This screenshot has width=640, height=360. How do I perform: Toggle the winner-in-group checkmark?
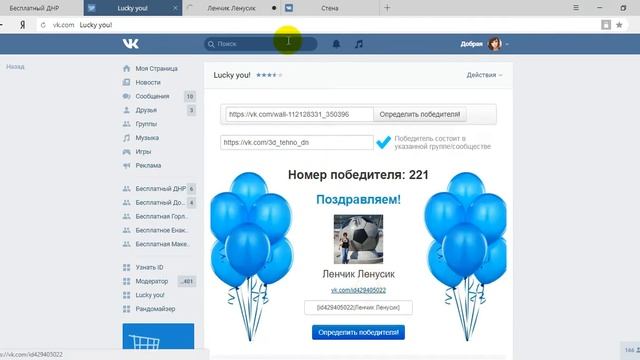coord(383,142)
